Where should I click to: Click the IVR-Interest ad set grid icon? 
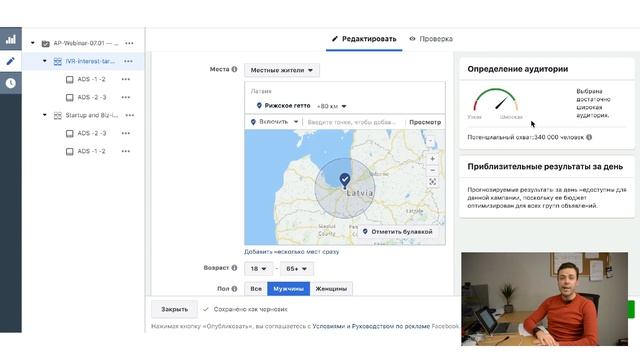point(58,61)
